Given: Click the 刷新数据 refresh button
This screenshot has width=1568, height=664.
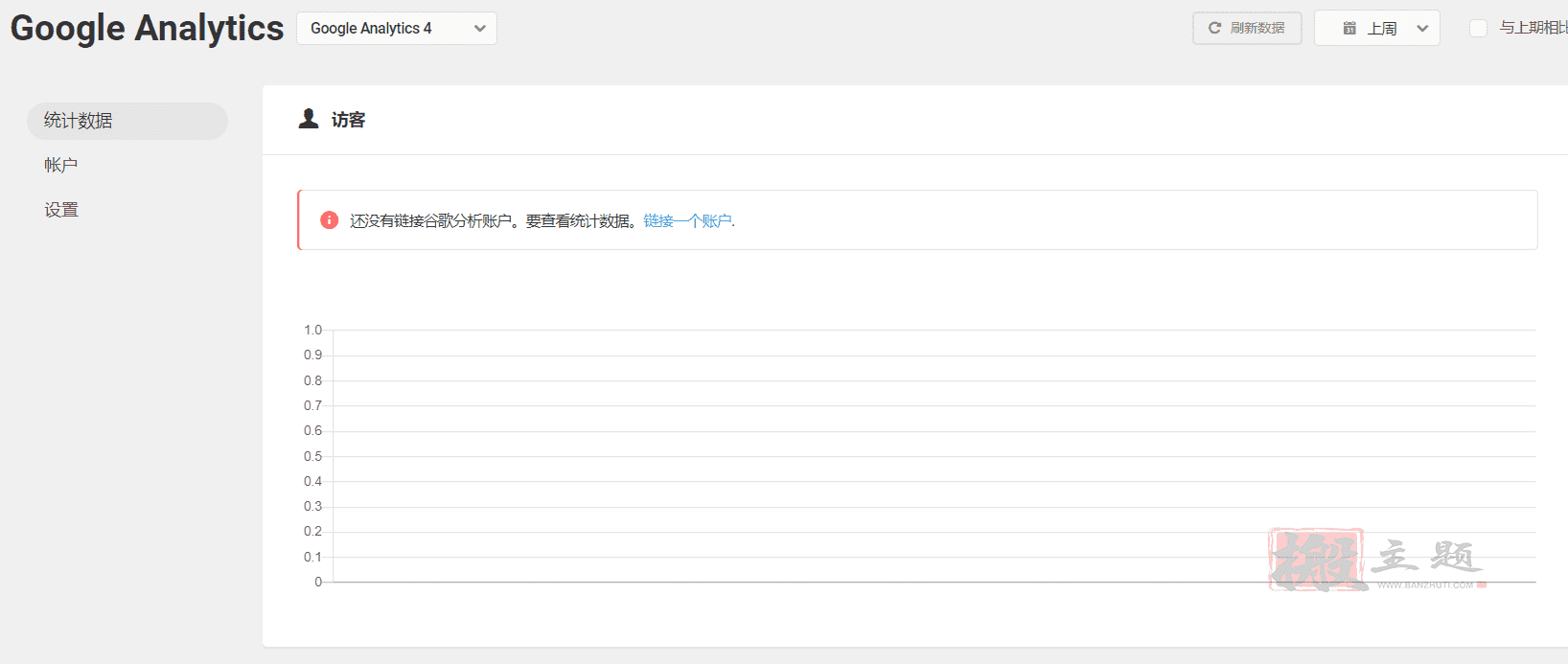Looking at the screenshot, I should click(1247, 29).
